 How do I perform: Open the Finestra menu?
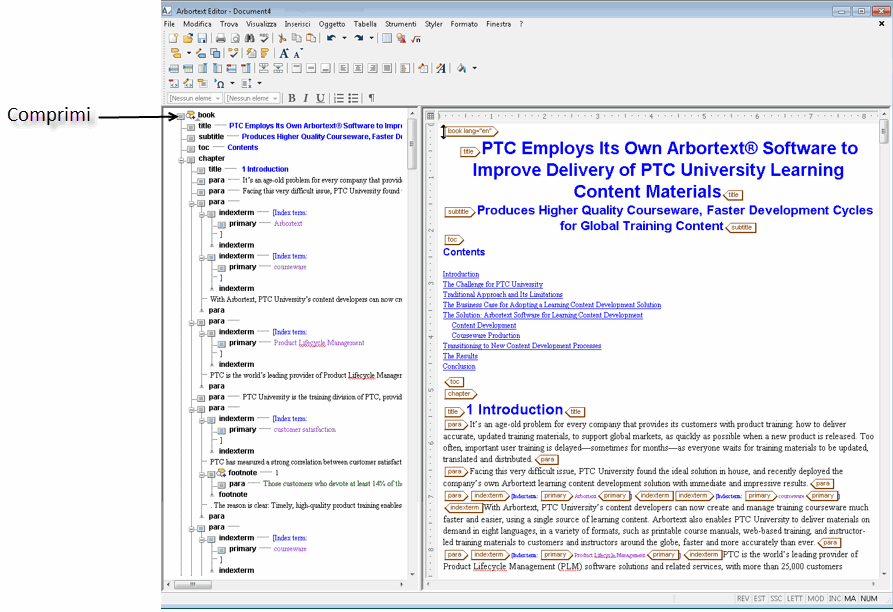pos(498,24)
